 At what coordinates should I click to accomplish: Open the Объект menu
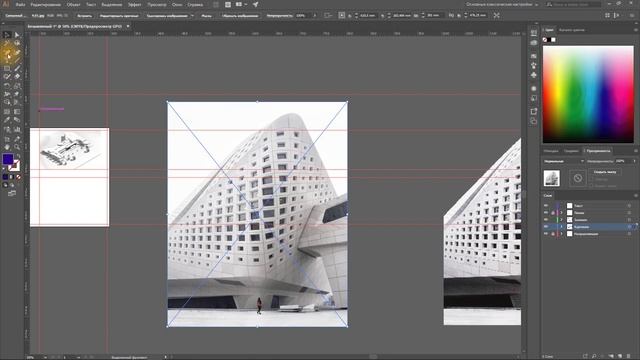(x=73, y=4)
